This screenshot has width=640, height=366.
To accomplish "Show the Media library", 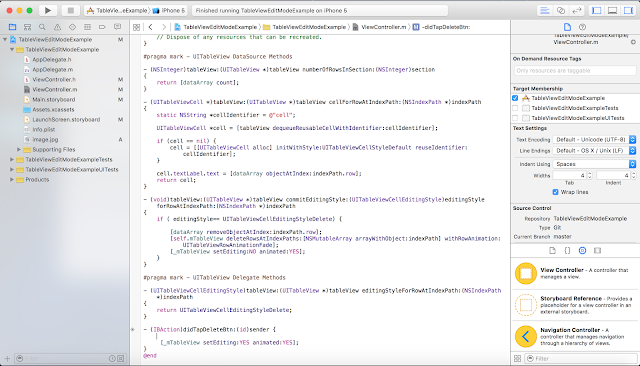I will point(598,251).
